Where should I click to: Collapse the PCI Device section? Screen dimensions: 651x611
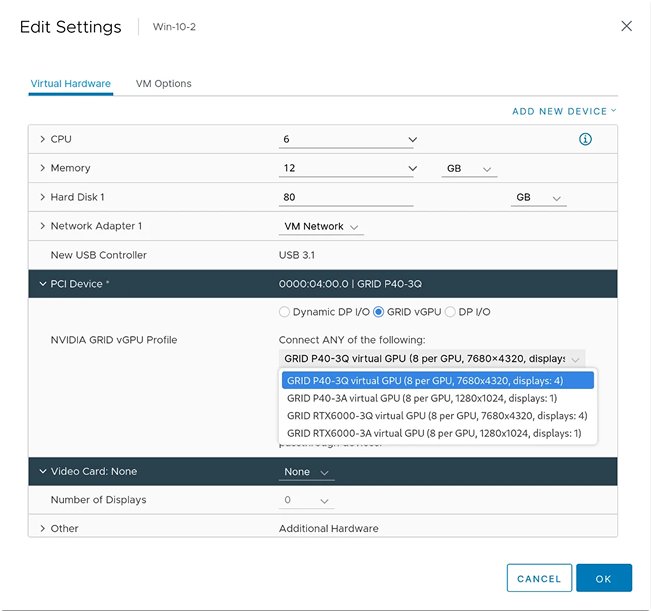pos(42,284)
